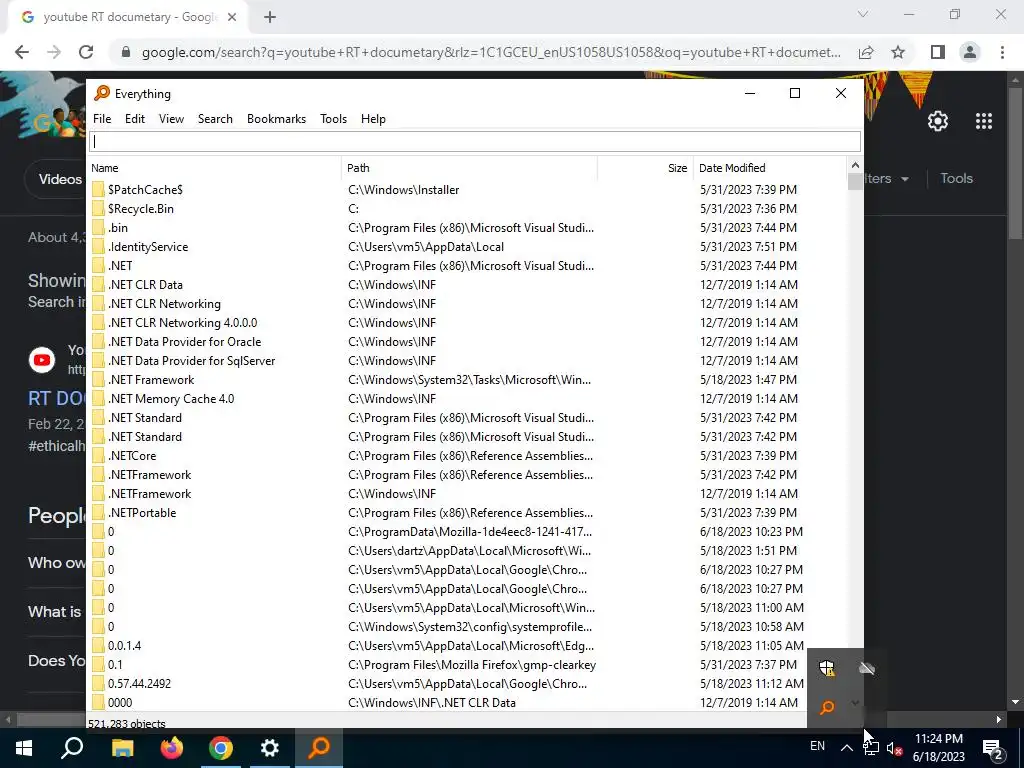Click the date 6/18/2023 10:23 PM
Viewport: 1024px width, 768px height.
pos(751,532)
